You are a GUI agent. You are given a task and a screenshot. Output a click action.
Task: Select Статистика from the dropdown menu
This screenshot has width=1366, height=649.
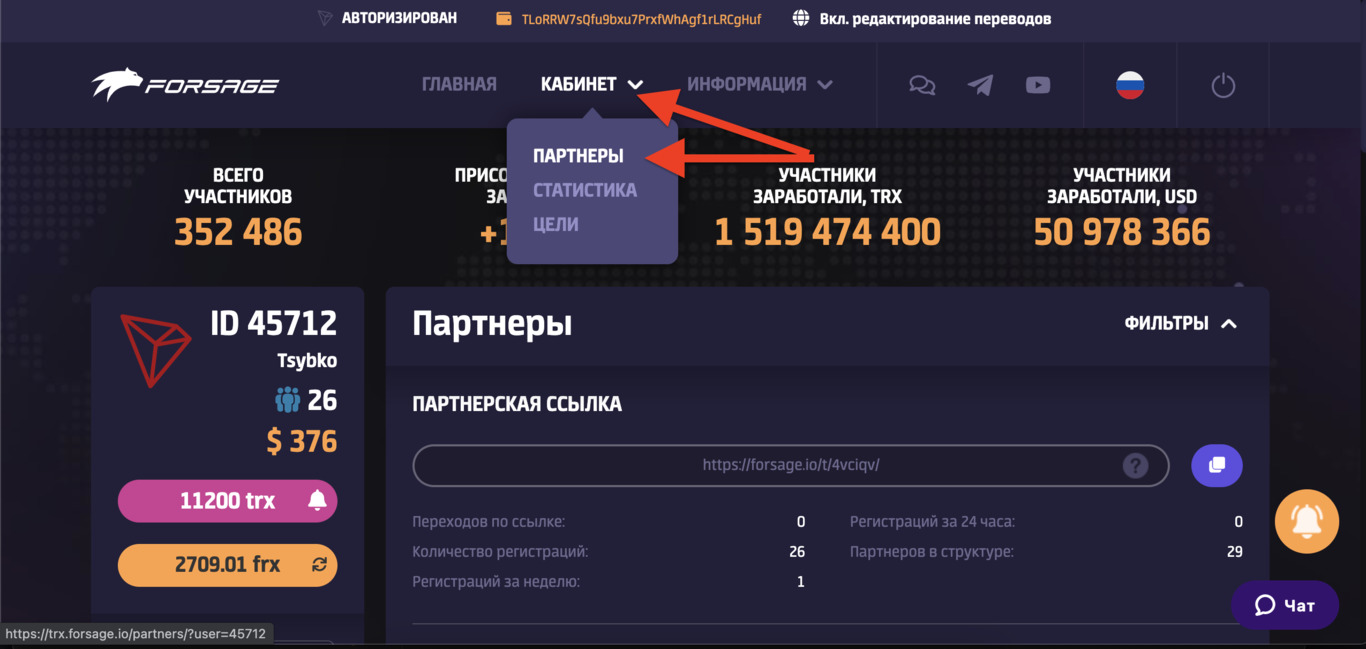[x=585, y=190]
